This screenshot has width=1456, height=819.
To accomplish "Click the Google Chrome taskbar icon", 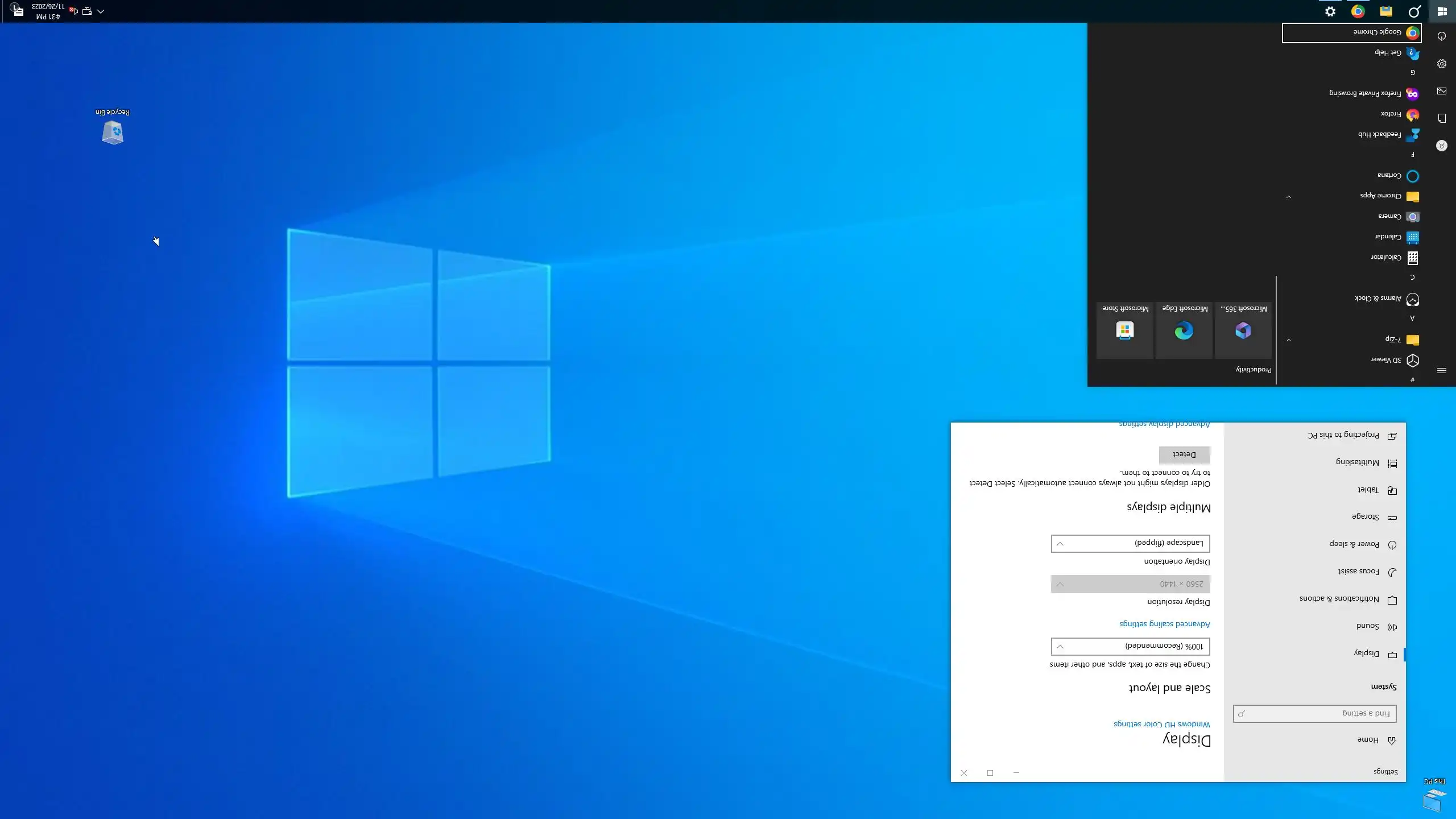I will coord(1358,11).
